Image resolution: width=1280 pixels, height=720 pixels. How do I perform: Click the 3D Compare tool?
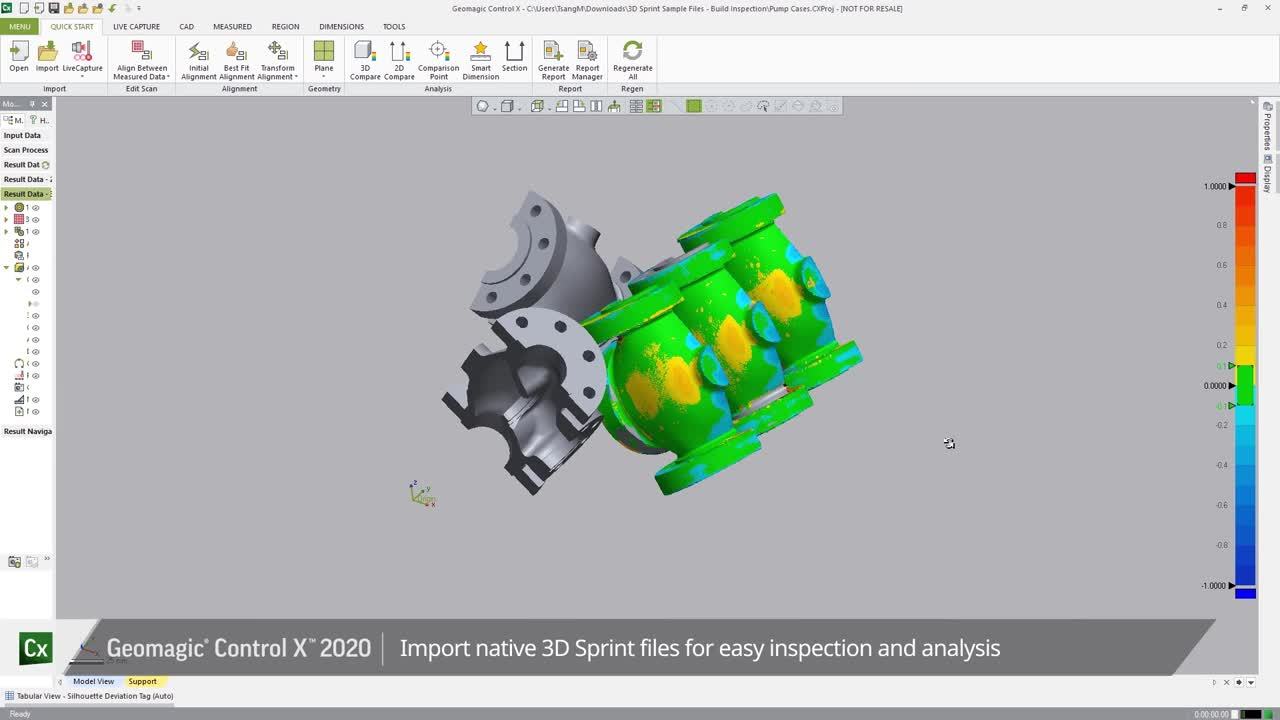(x=365, y=59)
